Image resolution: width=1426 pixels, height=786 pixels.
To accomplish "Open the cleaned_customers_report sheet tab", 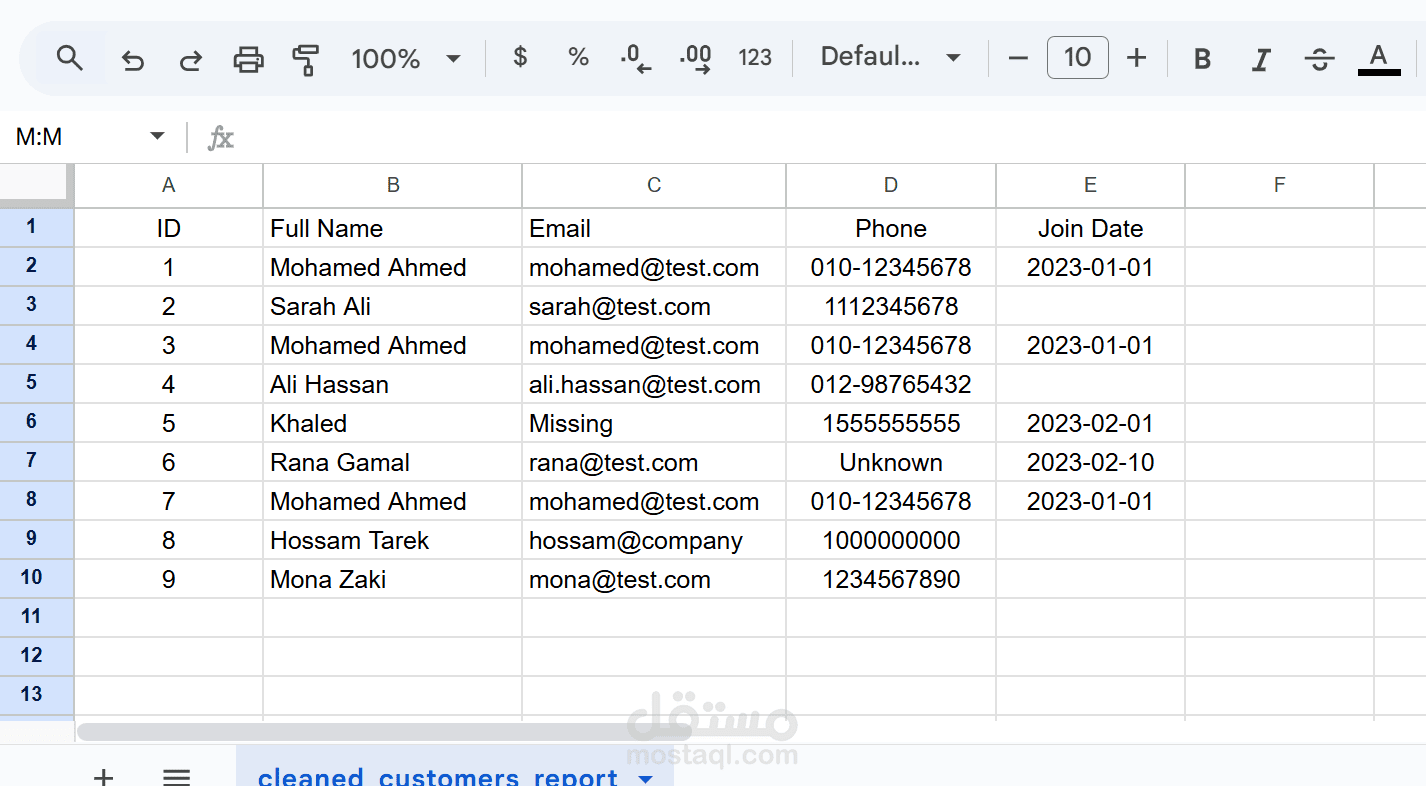I will point(438,776).
